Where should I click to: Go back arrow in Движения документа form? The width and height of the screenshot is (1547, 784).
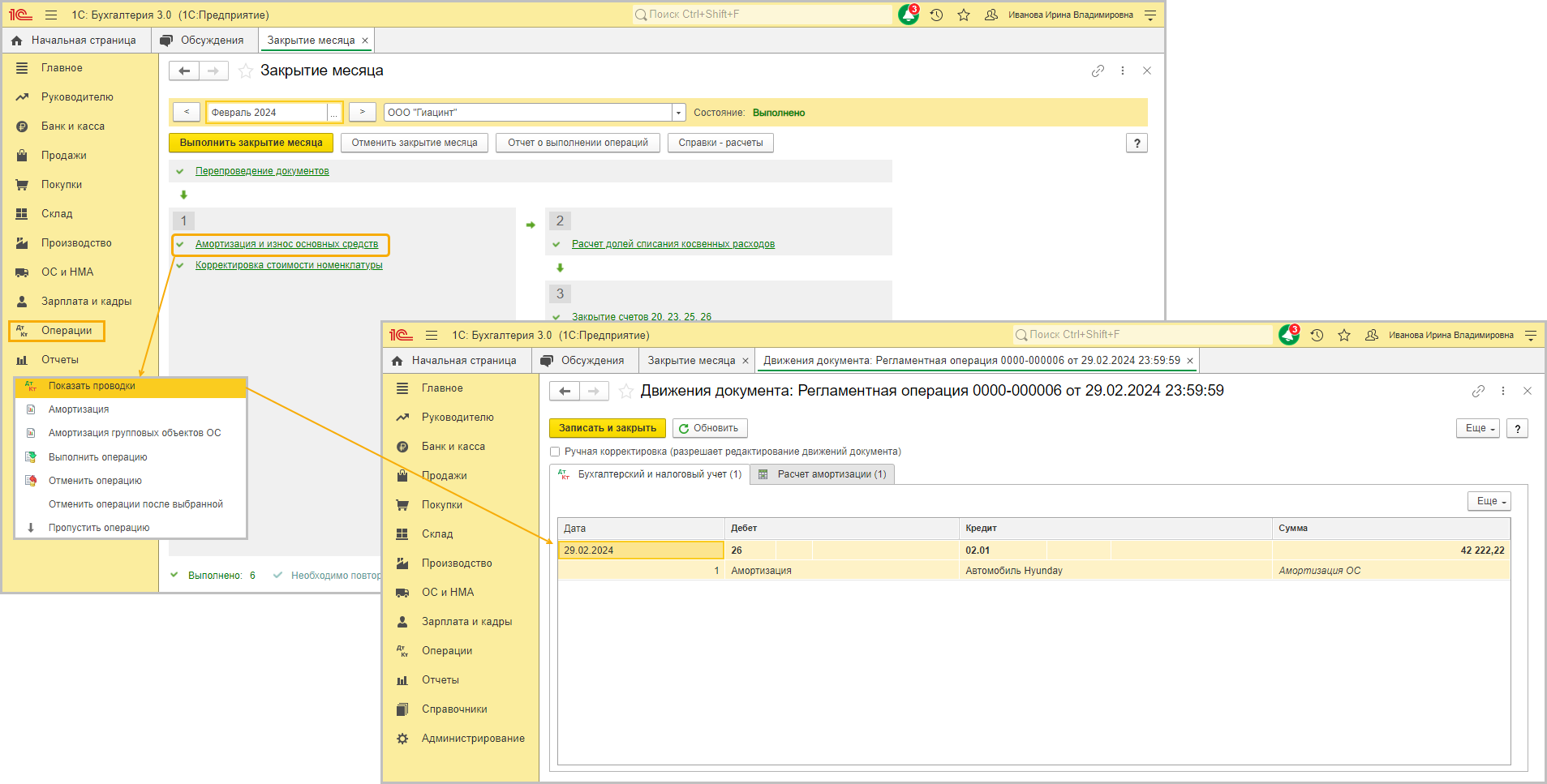(565, 391)
